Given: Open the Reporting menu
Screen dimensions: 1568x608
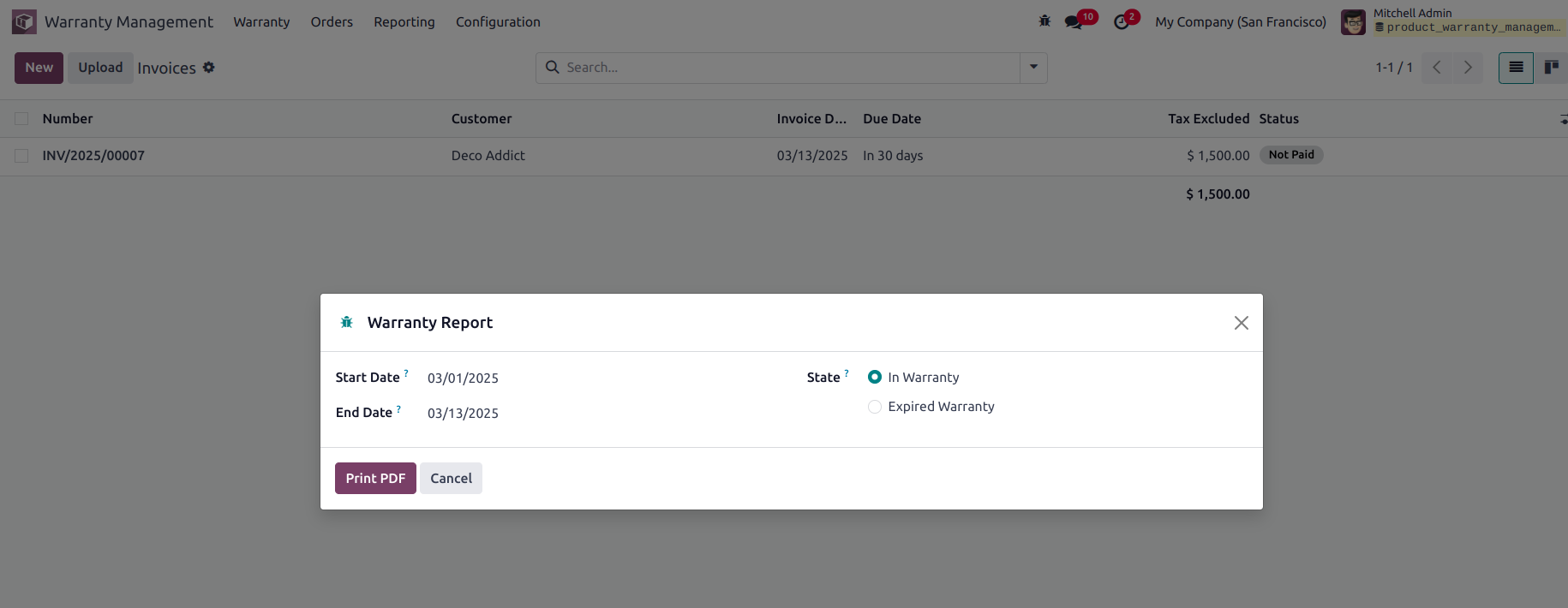Looking at the screenshot, I should pyautogui.click(x=404, y=22).
